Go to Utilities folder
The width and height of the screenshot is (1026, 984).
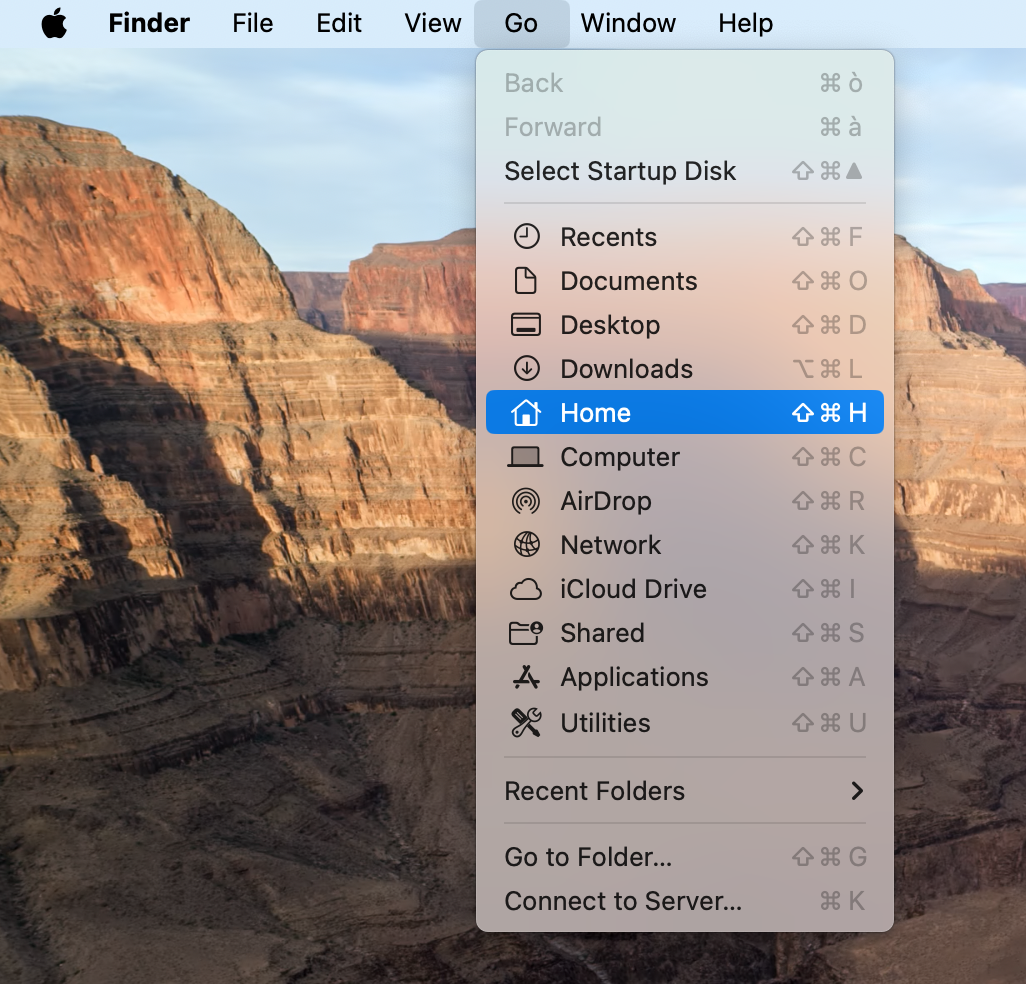[684, 722]
